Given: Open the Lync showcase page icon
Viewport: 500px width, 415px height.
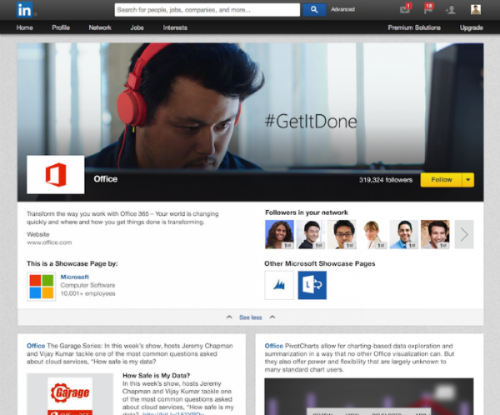Looking at the screenshot, I should (312, 285).
